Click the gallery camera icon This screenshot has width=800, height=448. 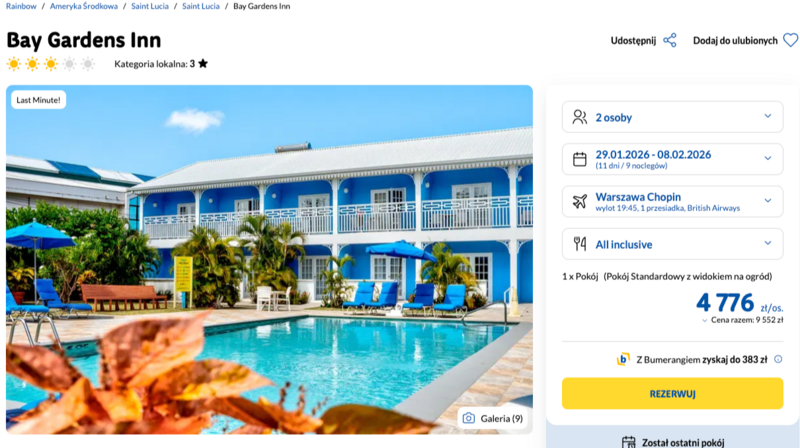468,418
